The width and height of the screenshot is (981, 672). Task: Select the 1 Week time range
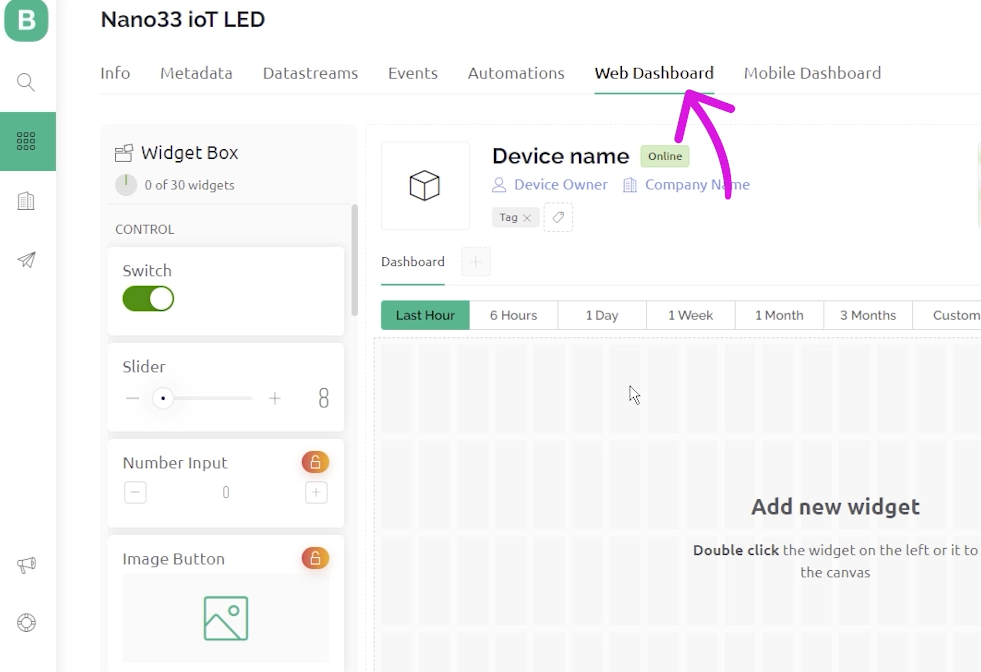pos(691,315)
